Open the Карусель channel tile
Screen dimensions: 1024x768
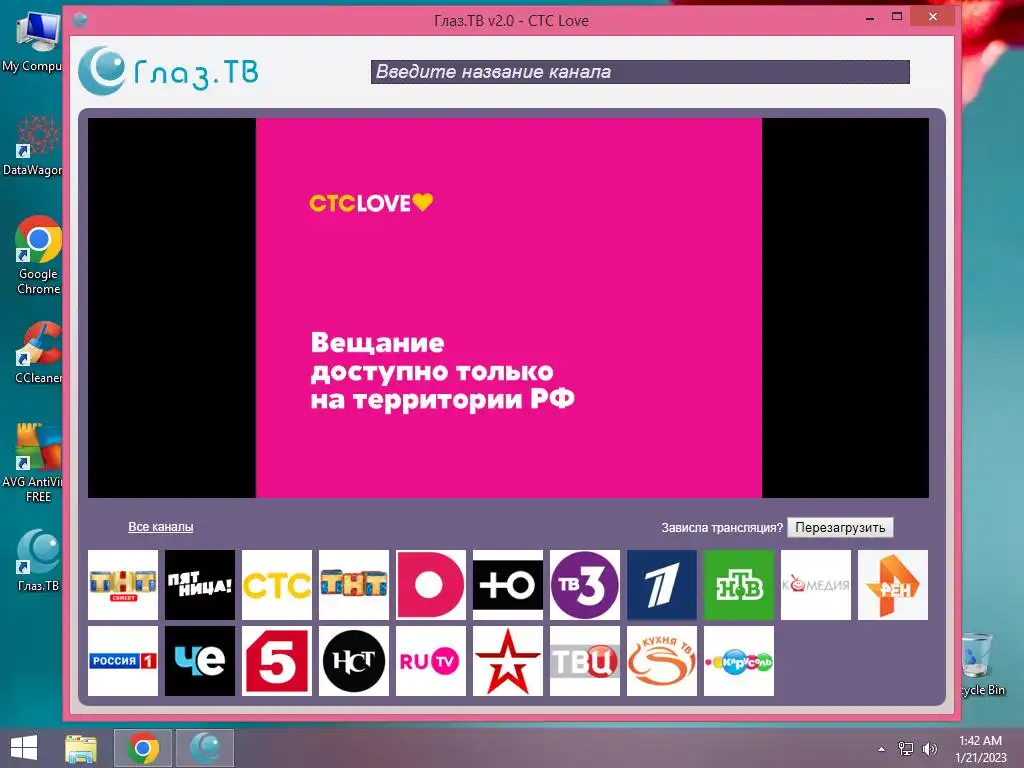tap(739, 661)
